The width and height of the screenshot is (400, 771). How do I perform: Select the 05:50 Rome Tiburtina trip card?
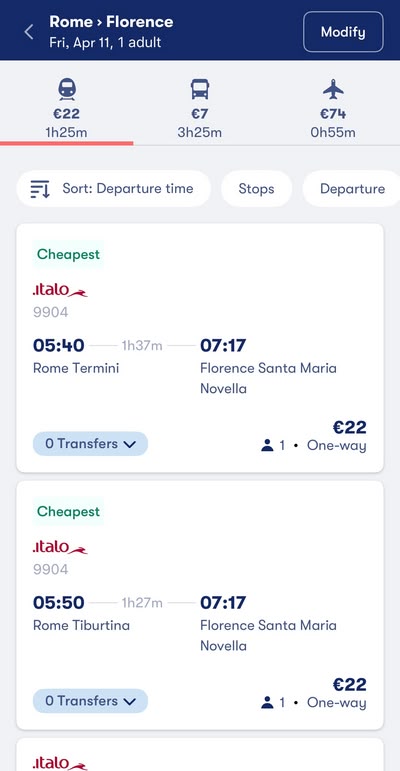point(200,605)
